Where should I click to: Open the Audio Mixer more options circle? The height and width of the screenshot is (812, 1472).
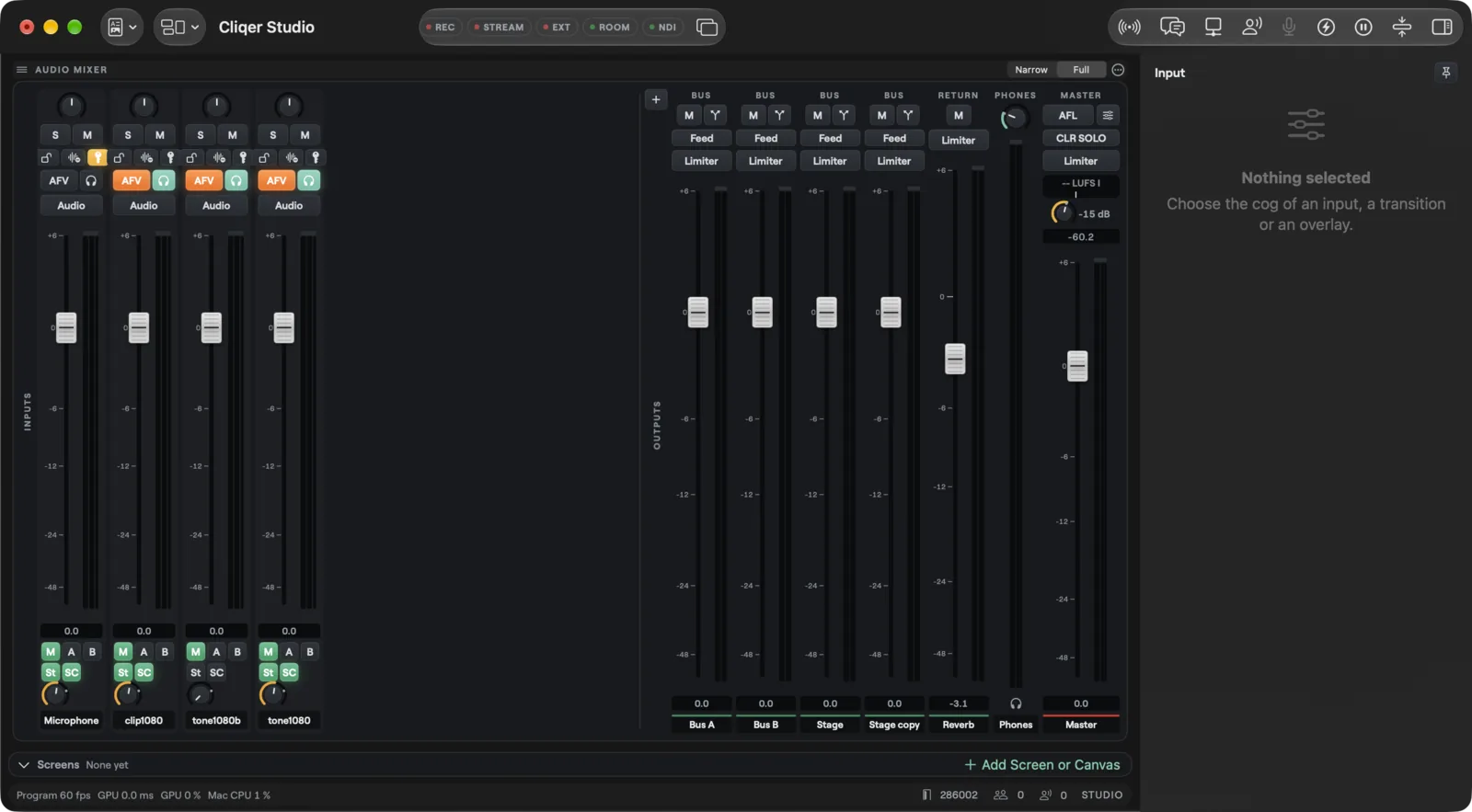(1118, 70)
